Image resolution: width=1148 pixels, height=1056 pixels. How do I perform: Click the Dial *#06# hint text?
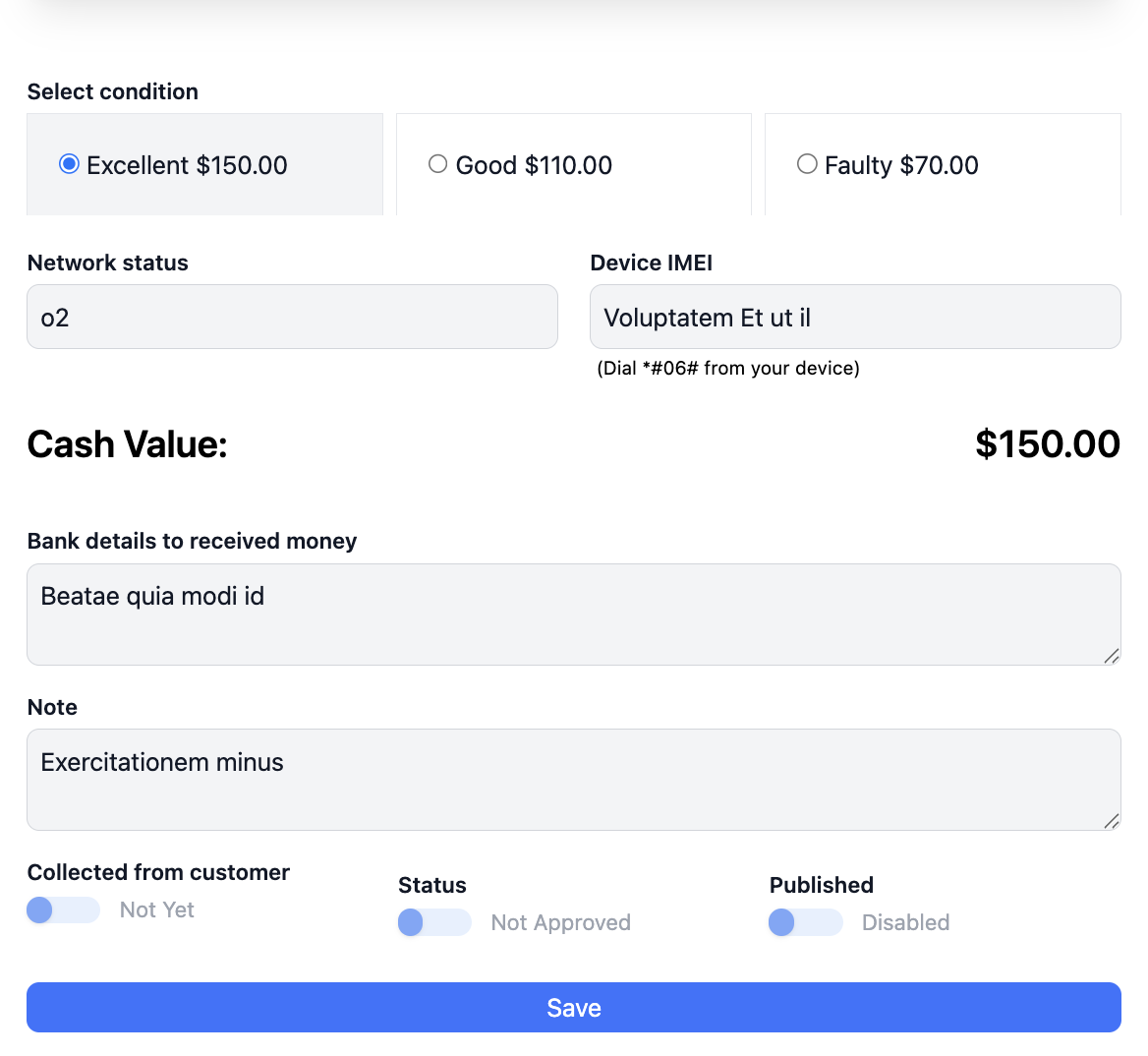(x=727, y=368)
